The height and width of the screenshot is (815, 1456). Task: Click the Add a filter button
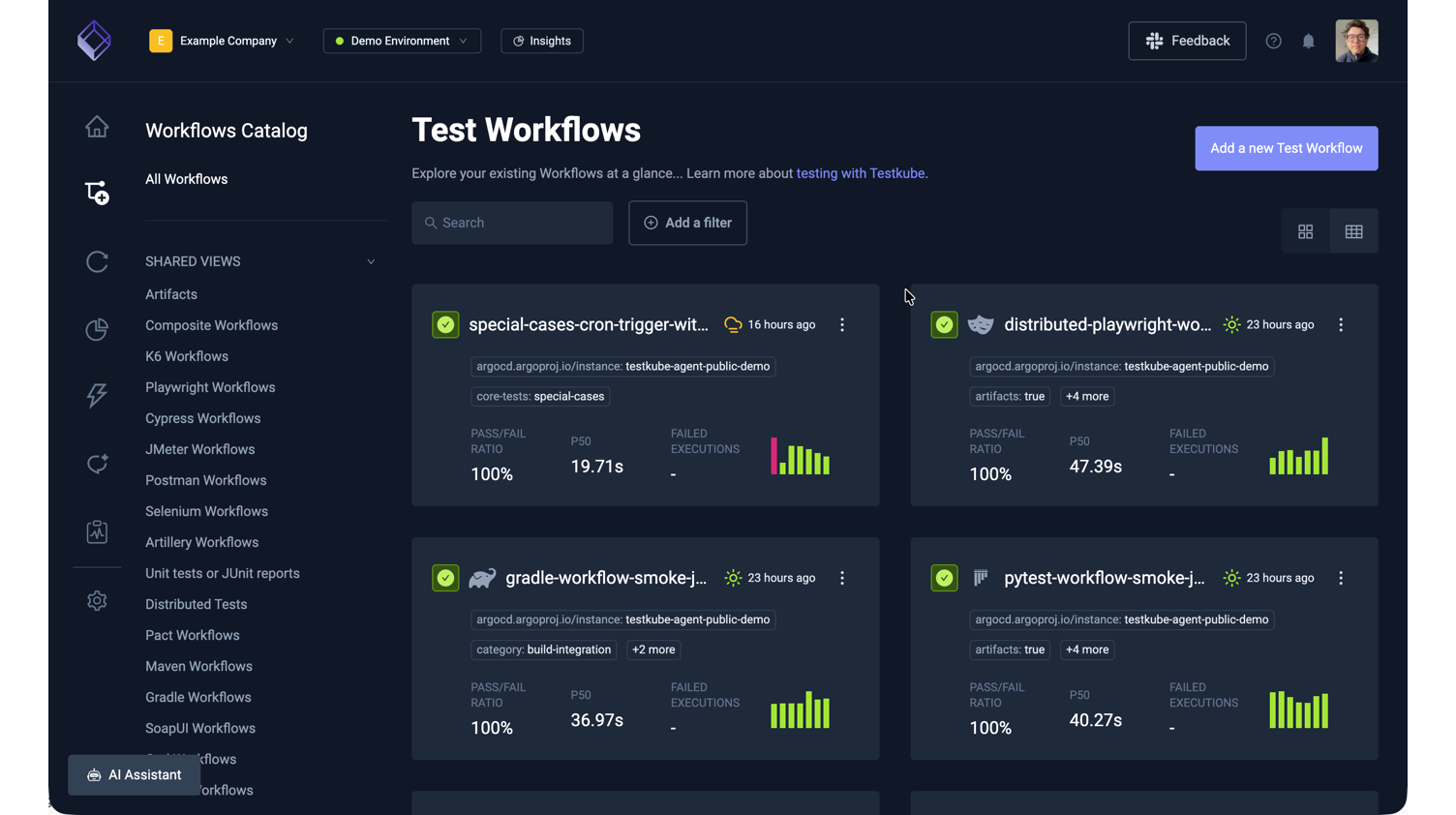coord(687,223)
